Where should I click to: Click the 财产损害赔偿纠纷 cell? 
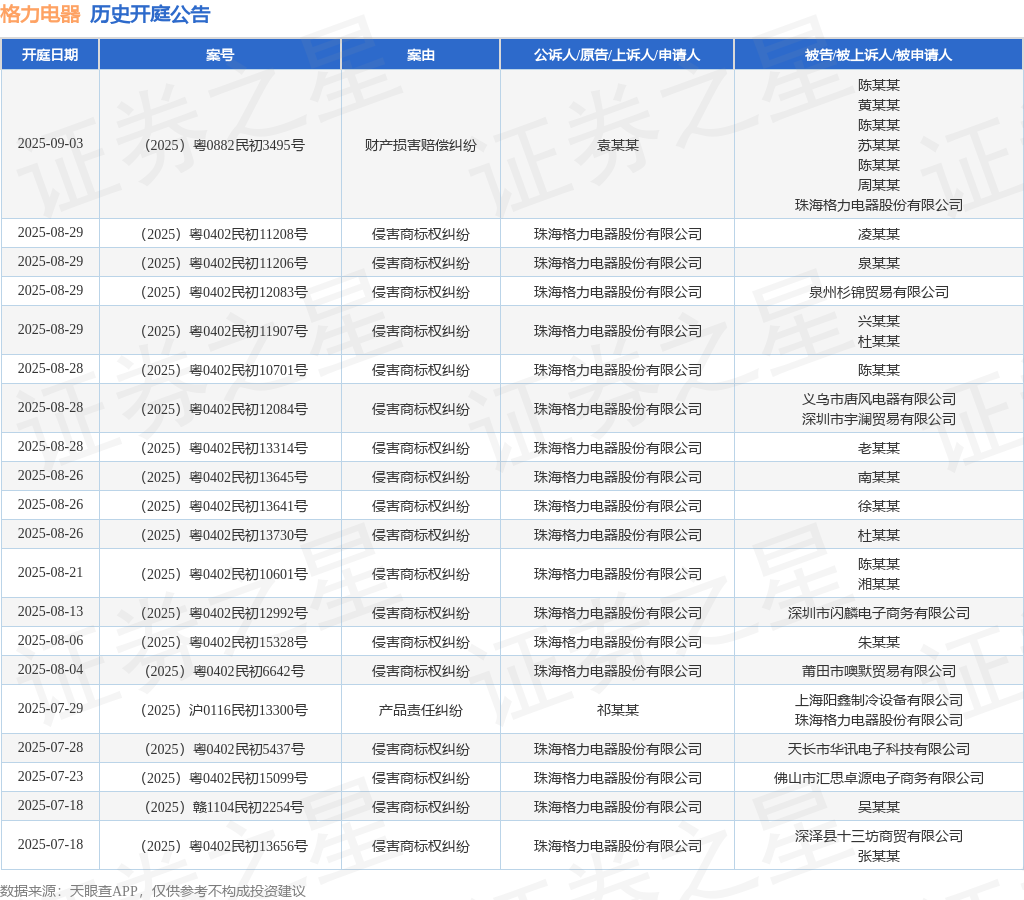pos(420,145)
